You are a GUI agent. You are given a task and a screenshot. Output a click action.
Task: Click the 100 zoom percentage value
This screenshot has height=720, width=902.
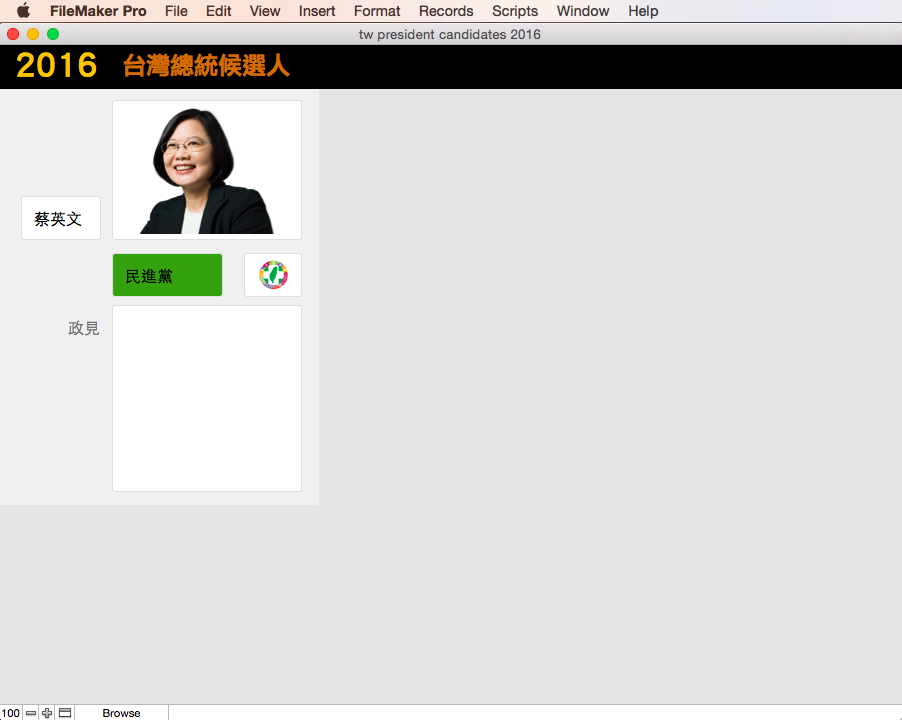tap(10, 713)
